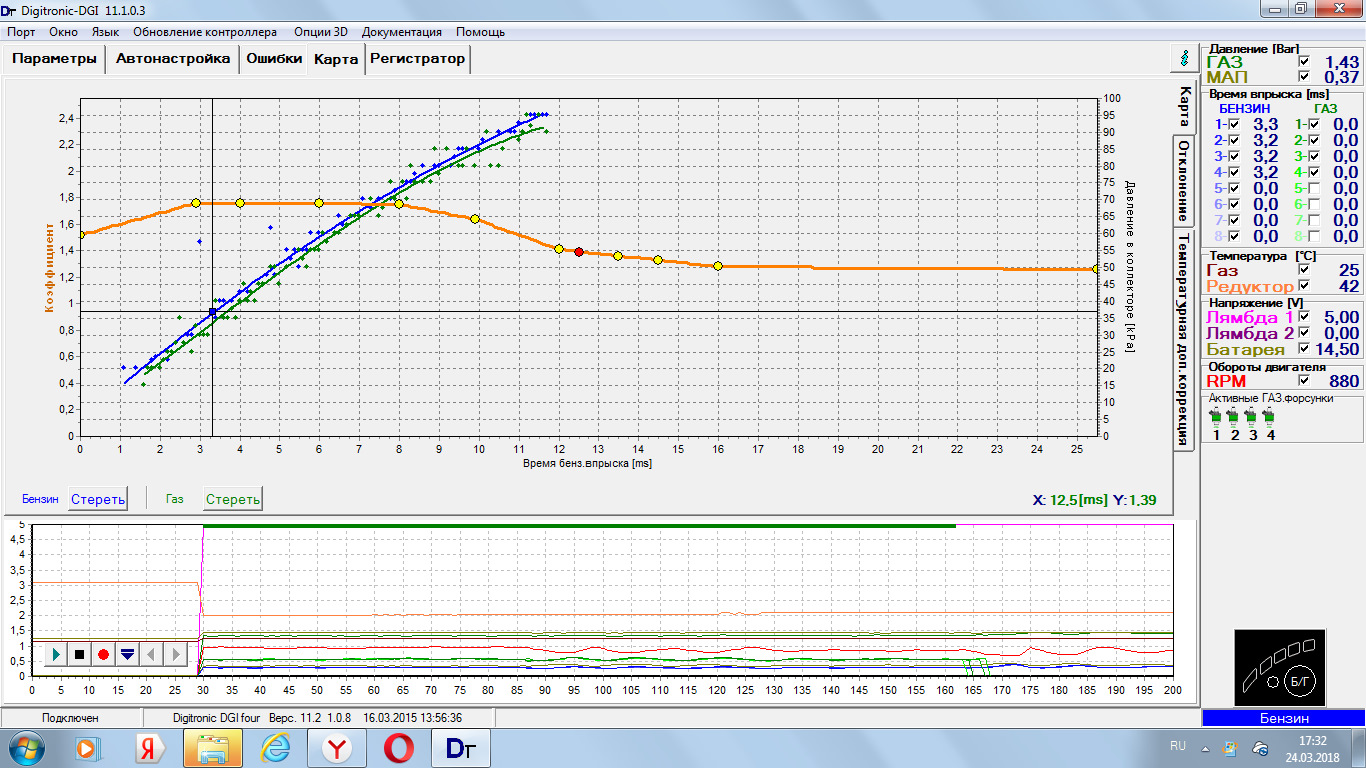Click the Б/Г fuel switch button
Screen dimensions: 1366x768
(x=1299, y=680)
